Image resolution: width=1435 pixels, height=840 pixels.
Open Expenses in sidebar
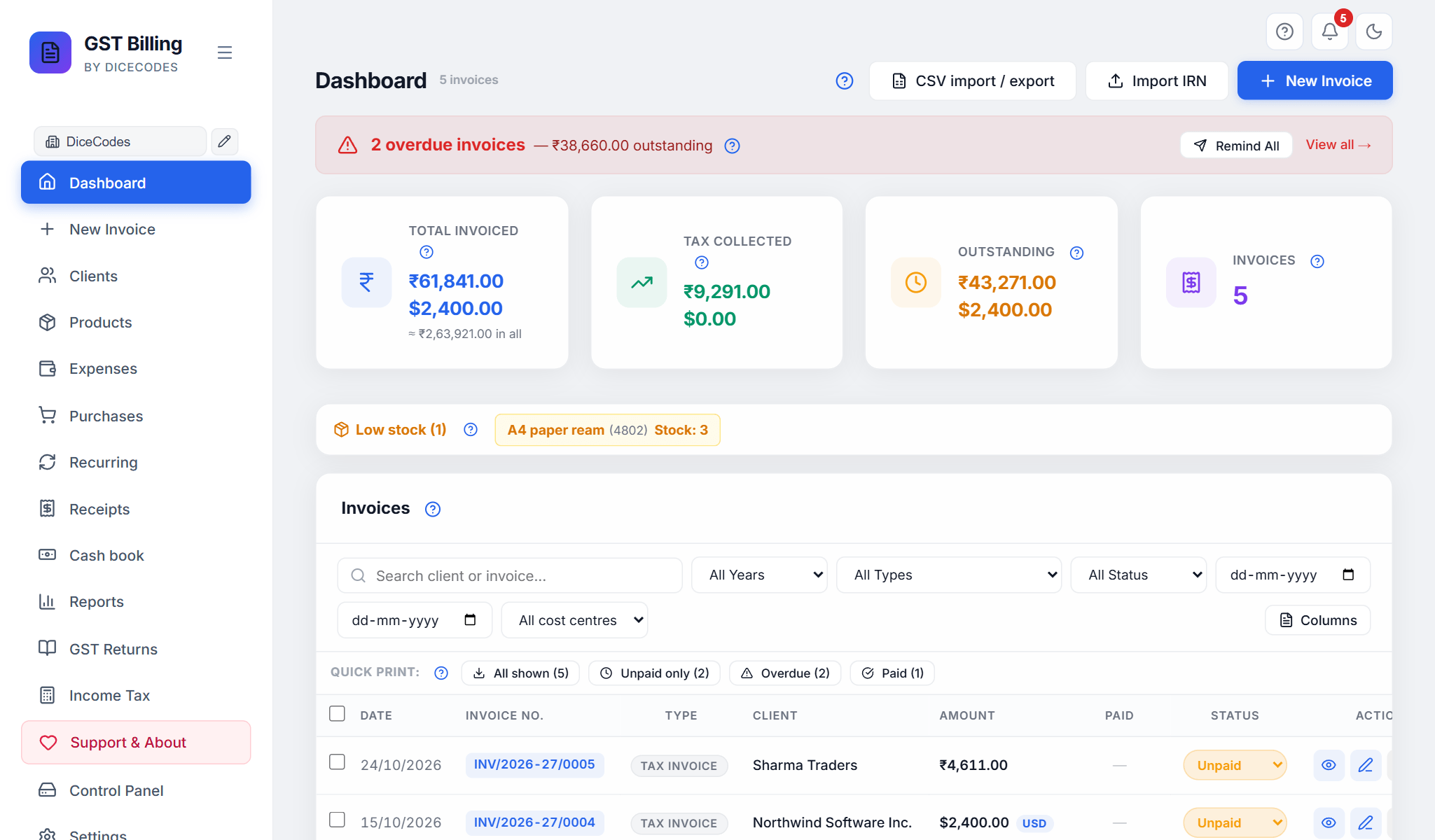click(136, 368)
